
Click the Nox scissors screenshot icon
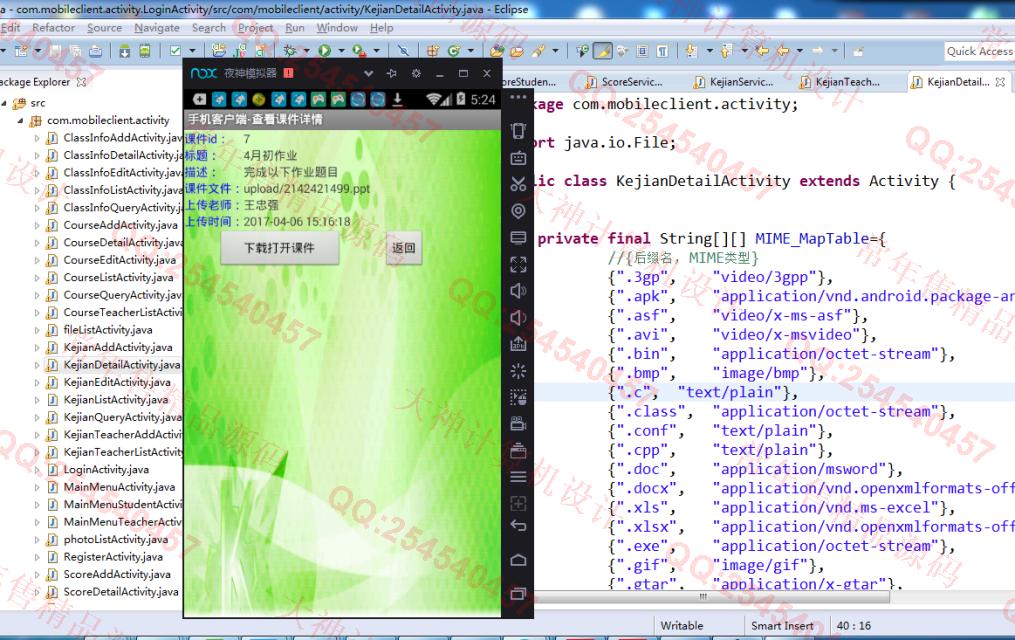pyautogui.click(x=518, y=184)
